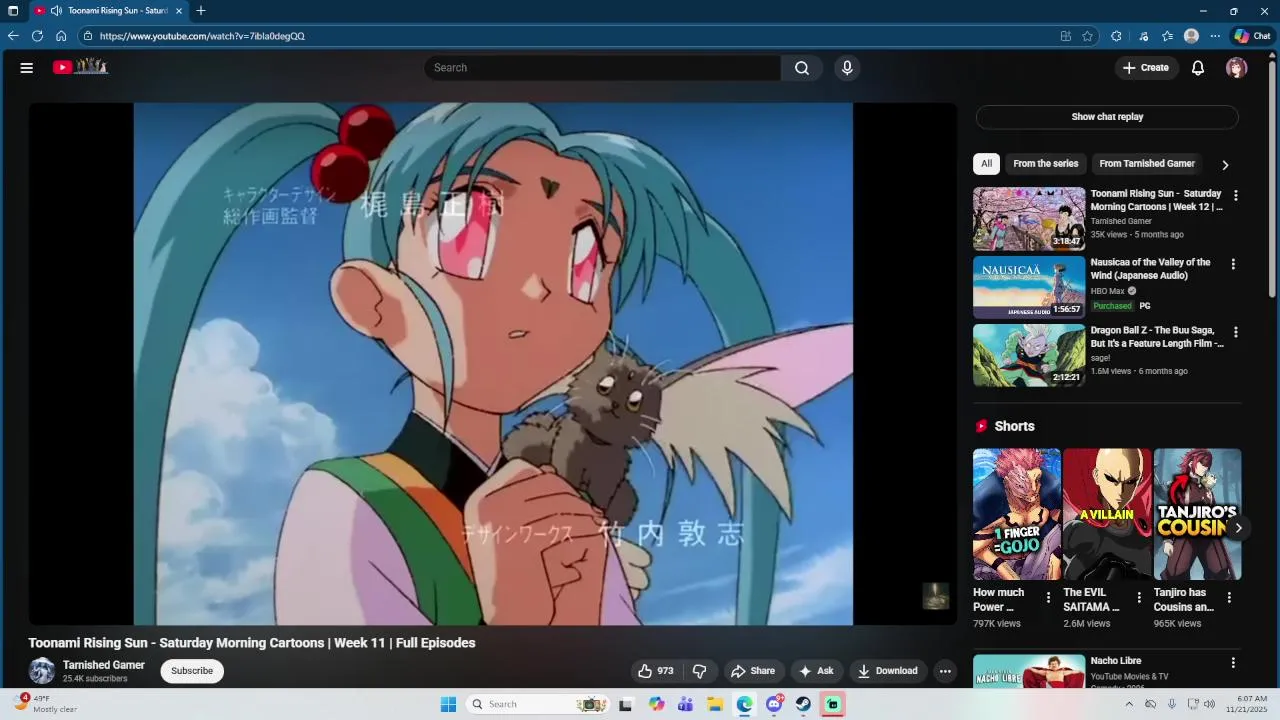Open the taskbar weather widget

(46, 704)
